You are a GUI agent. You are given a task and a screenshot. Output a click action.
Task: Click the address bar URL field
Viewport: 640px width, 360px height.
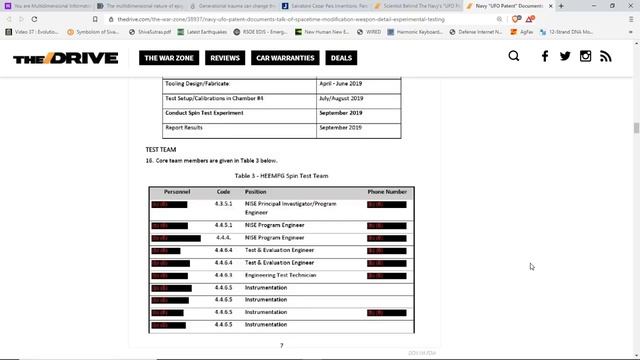[281, 19]
